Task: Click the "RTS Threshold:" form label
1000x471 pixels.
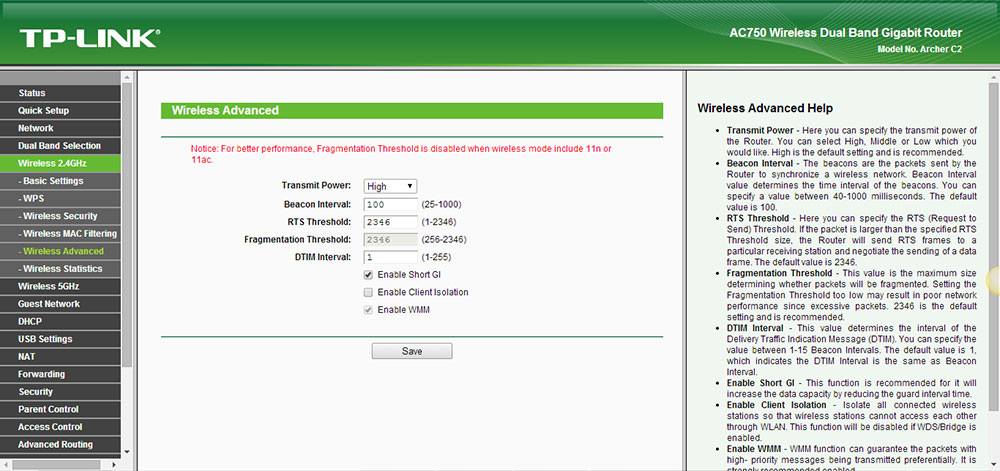Action: click(x=320, y=222)
